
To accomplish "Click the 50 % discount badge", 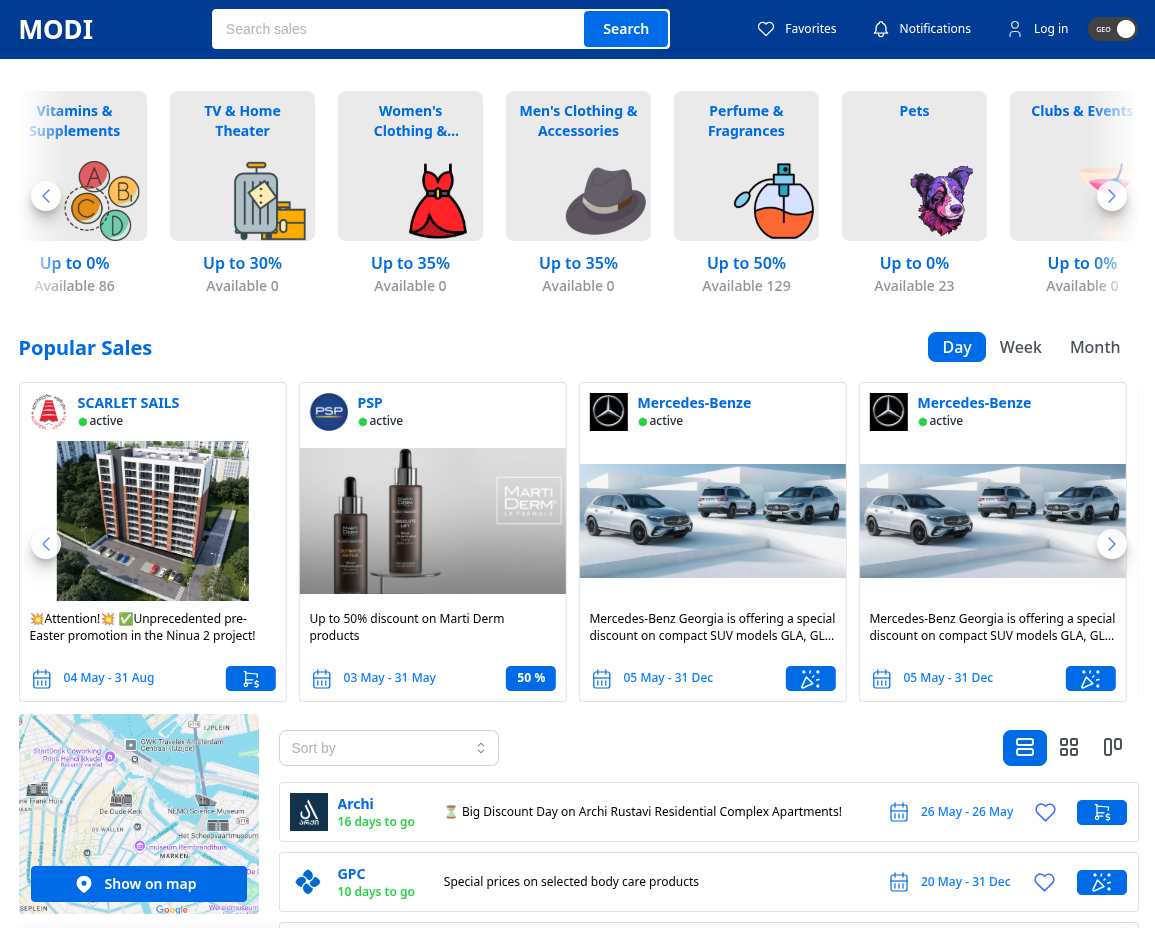I will point(530,678).
